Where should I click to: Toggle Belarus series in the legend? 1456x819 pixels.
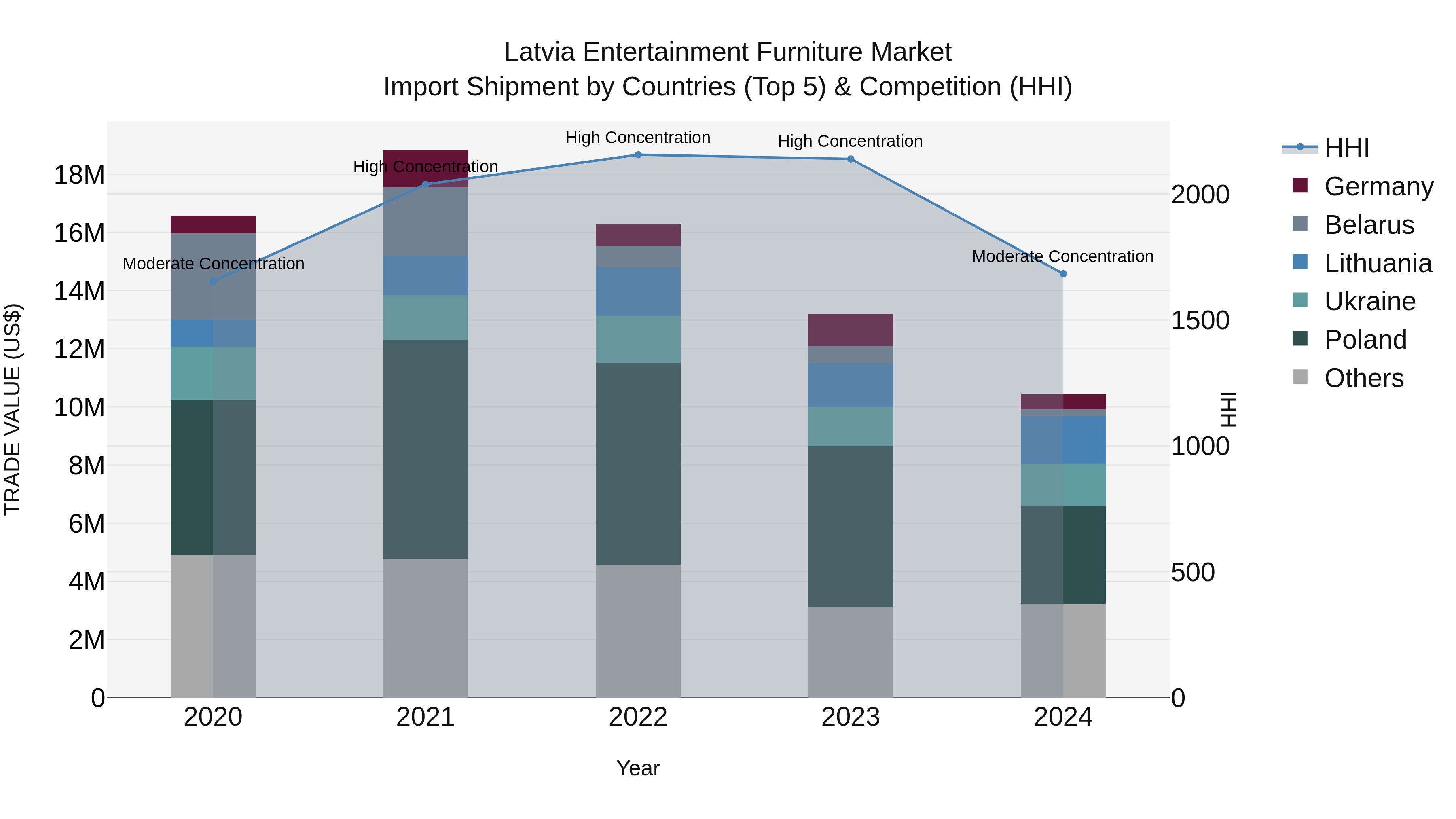[1353, 224]
